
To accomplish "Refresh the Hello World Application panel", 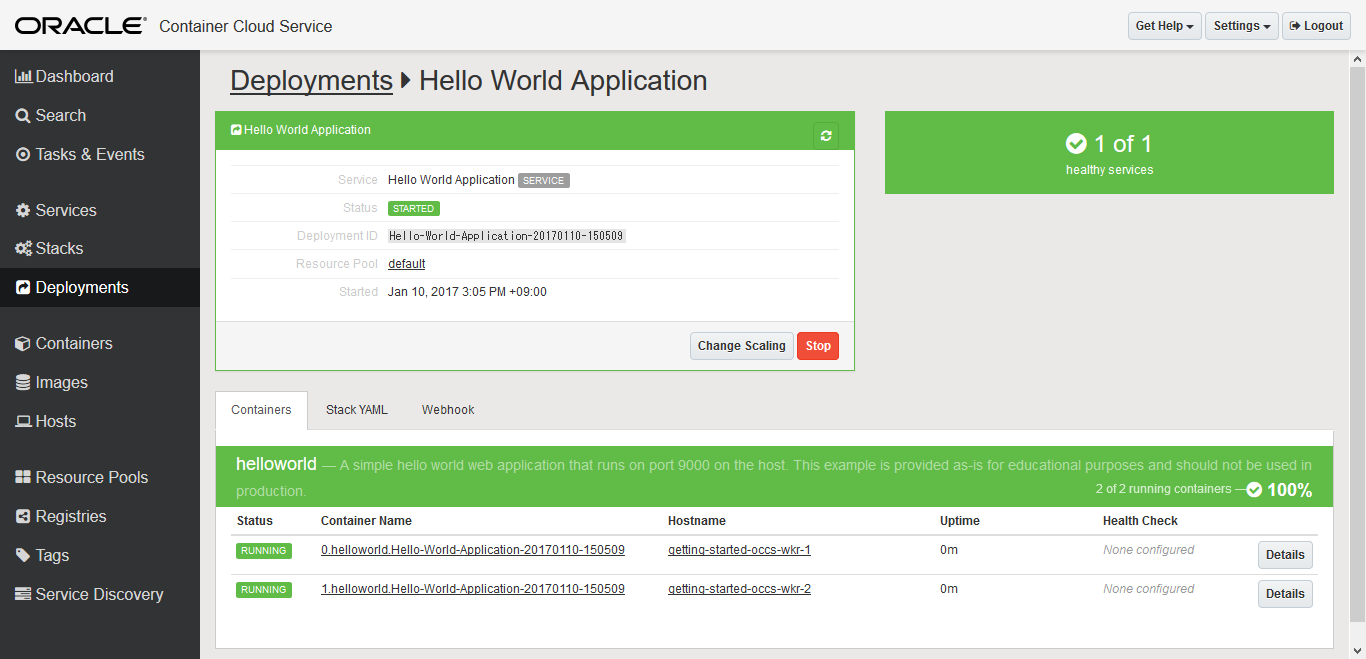I will [x=826, y=135].
